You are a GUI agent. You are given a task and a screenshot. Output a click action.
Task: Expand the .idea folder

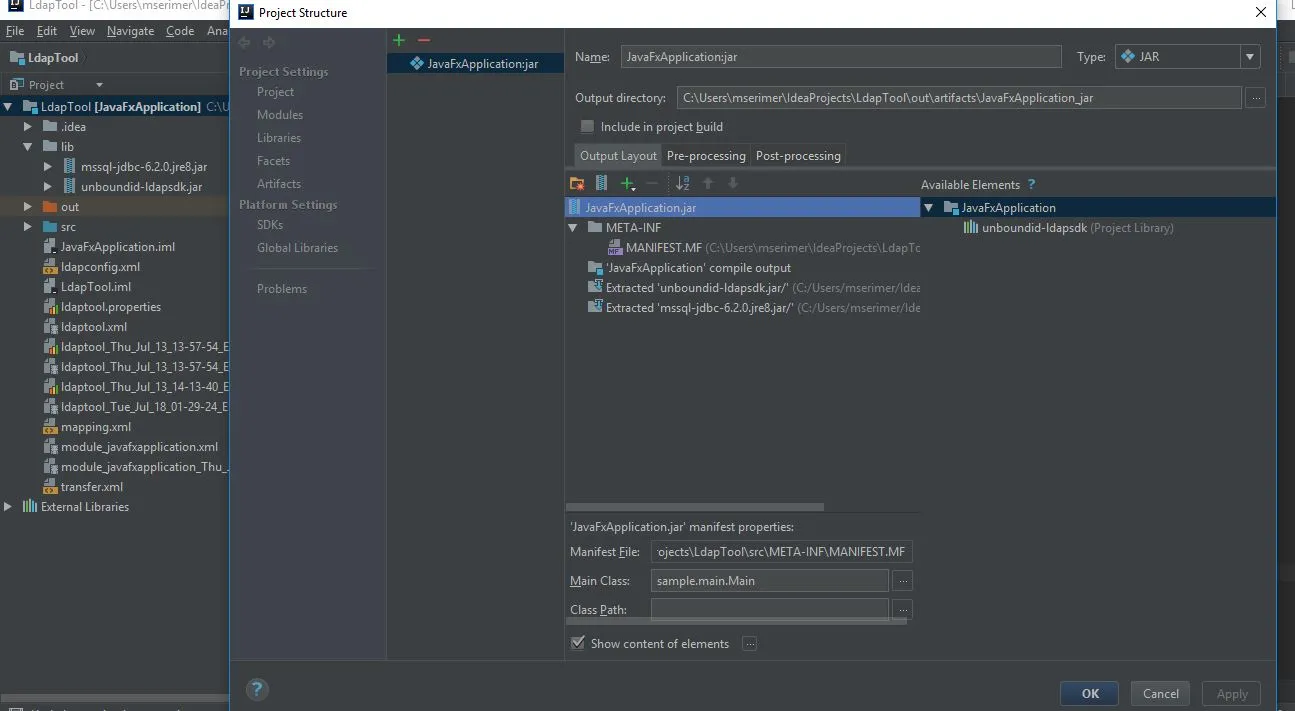28,127
